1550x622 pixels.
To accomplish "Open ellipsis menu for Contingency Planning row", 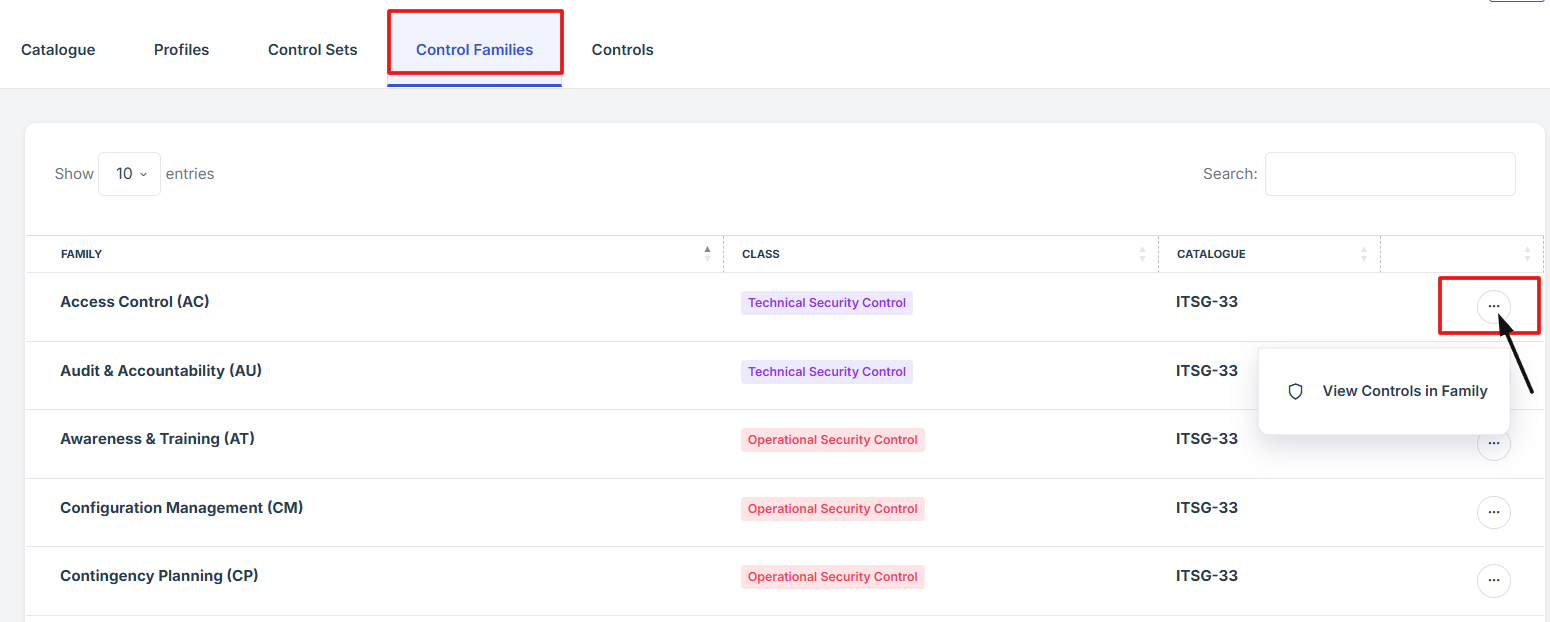I will point(1493,580).
